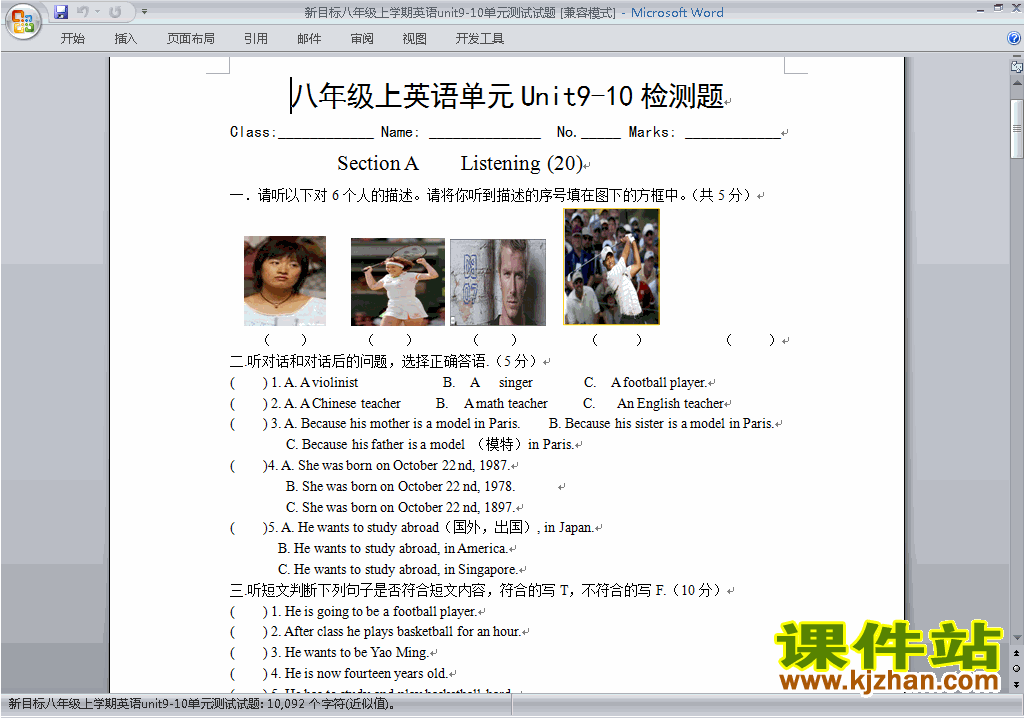Click the blank line after Marks:
1024x718 pixels.
[733, 133]
